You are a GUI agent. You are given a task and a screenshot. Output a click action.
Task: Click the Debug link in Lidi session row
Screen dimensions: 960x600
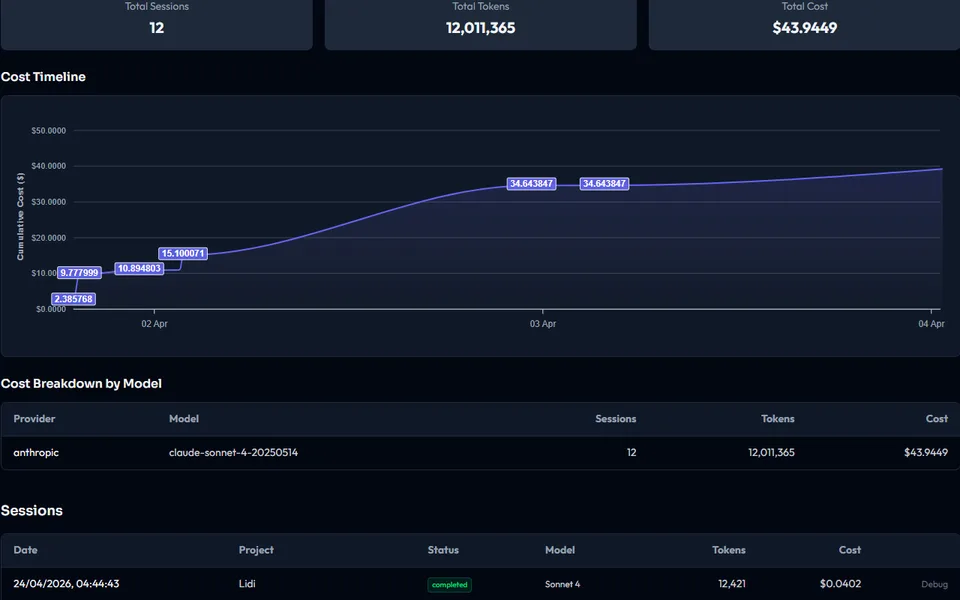(934, 584)
